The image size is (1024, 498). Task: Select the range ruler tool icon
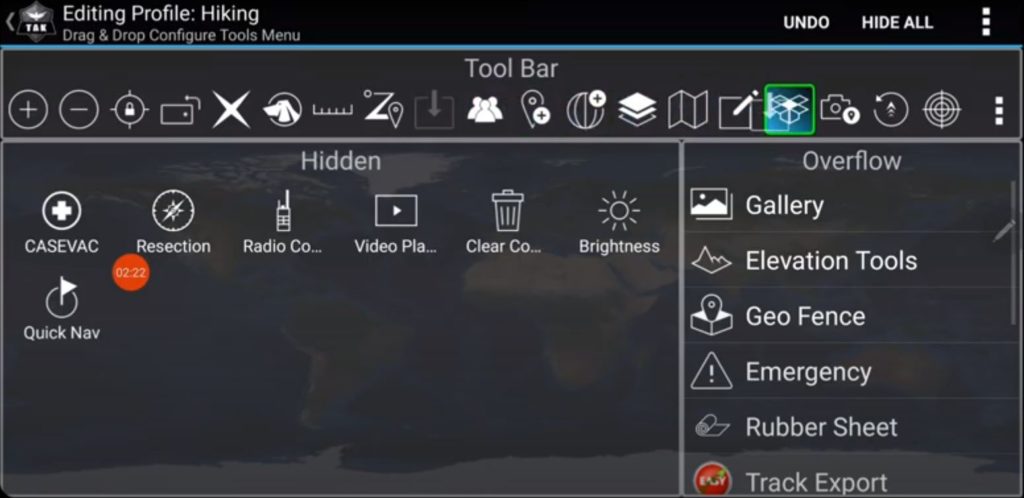tap(332, 110)
